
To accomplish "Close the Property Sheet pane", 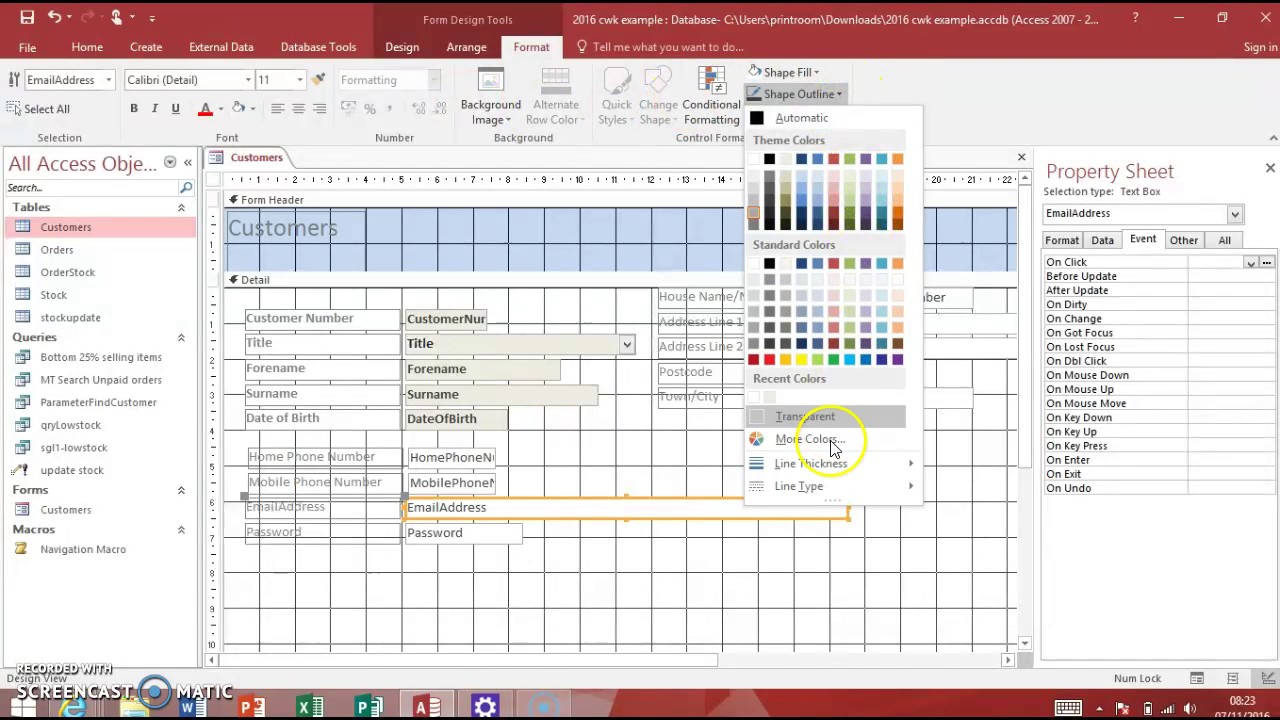I will click(1270, 168).
